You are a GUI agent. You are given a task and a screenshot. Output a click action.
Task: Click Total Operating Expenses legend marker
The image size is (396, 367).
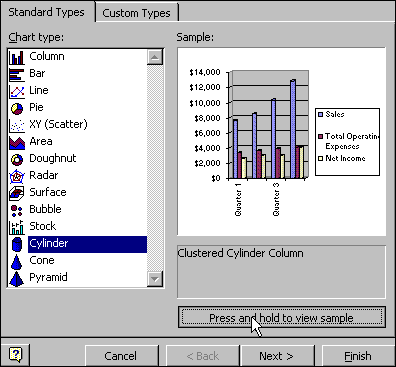[321, 137]
